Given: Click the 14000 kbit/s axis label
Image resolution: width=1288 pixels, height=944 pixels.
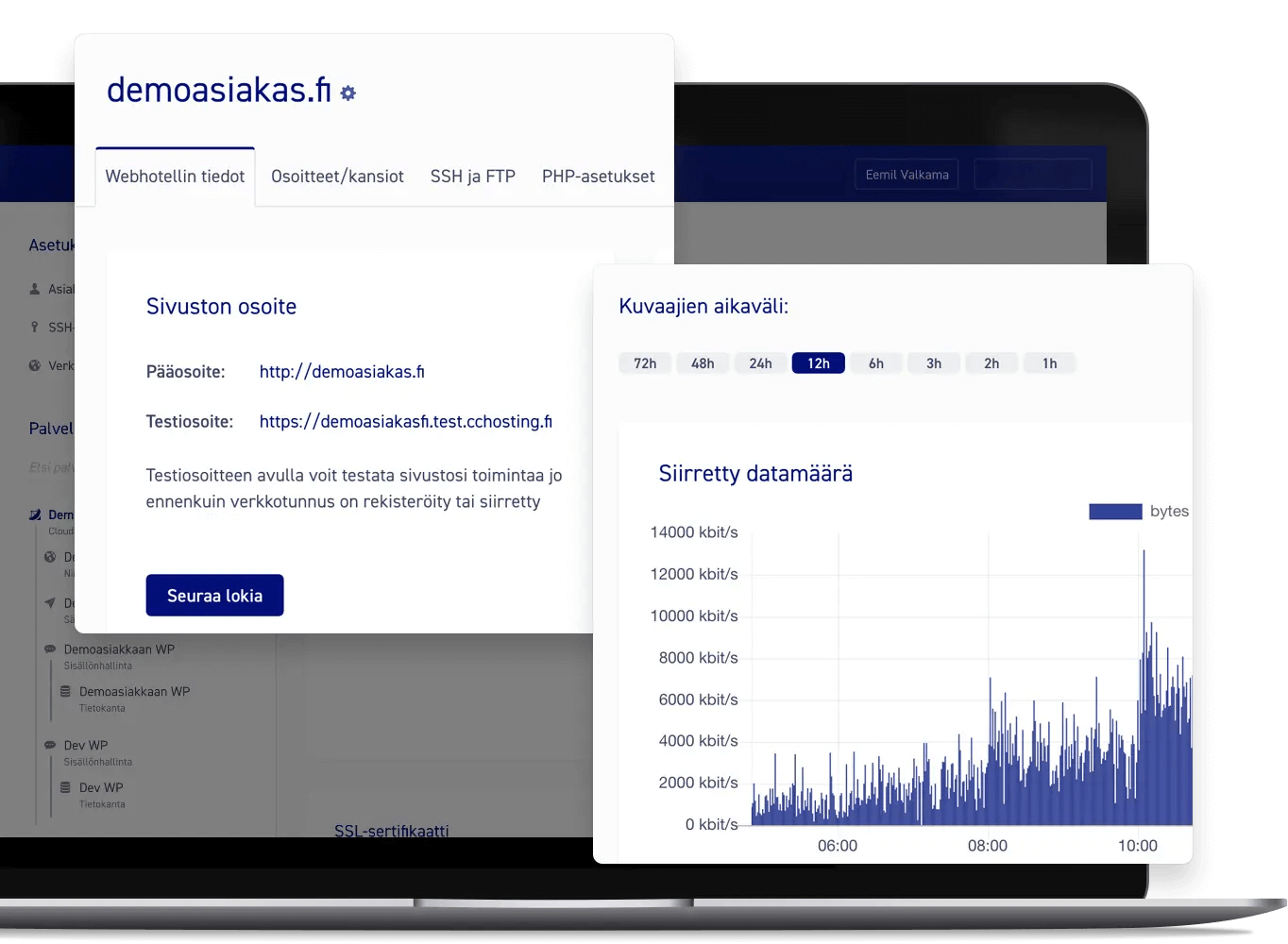Looking at the screenshot, I should pyautogui.click(x=694, y=532).
